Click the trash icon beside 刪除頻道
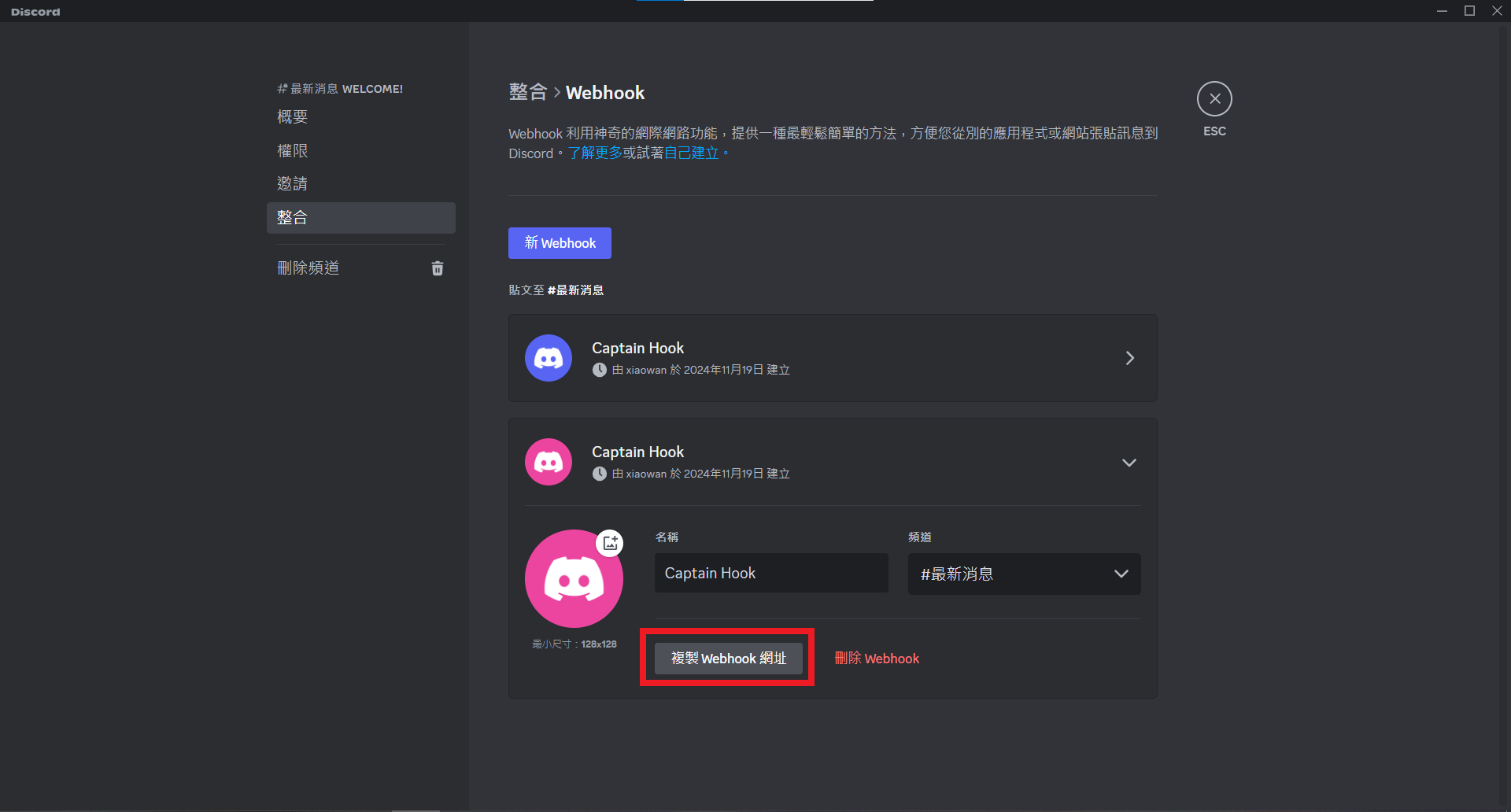 tap(438, 268)
